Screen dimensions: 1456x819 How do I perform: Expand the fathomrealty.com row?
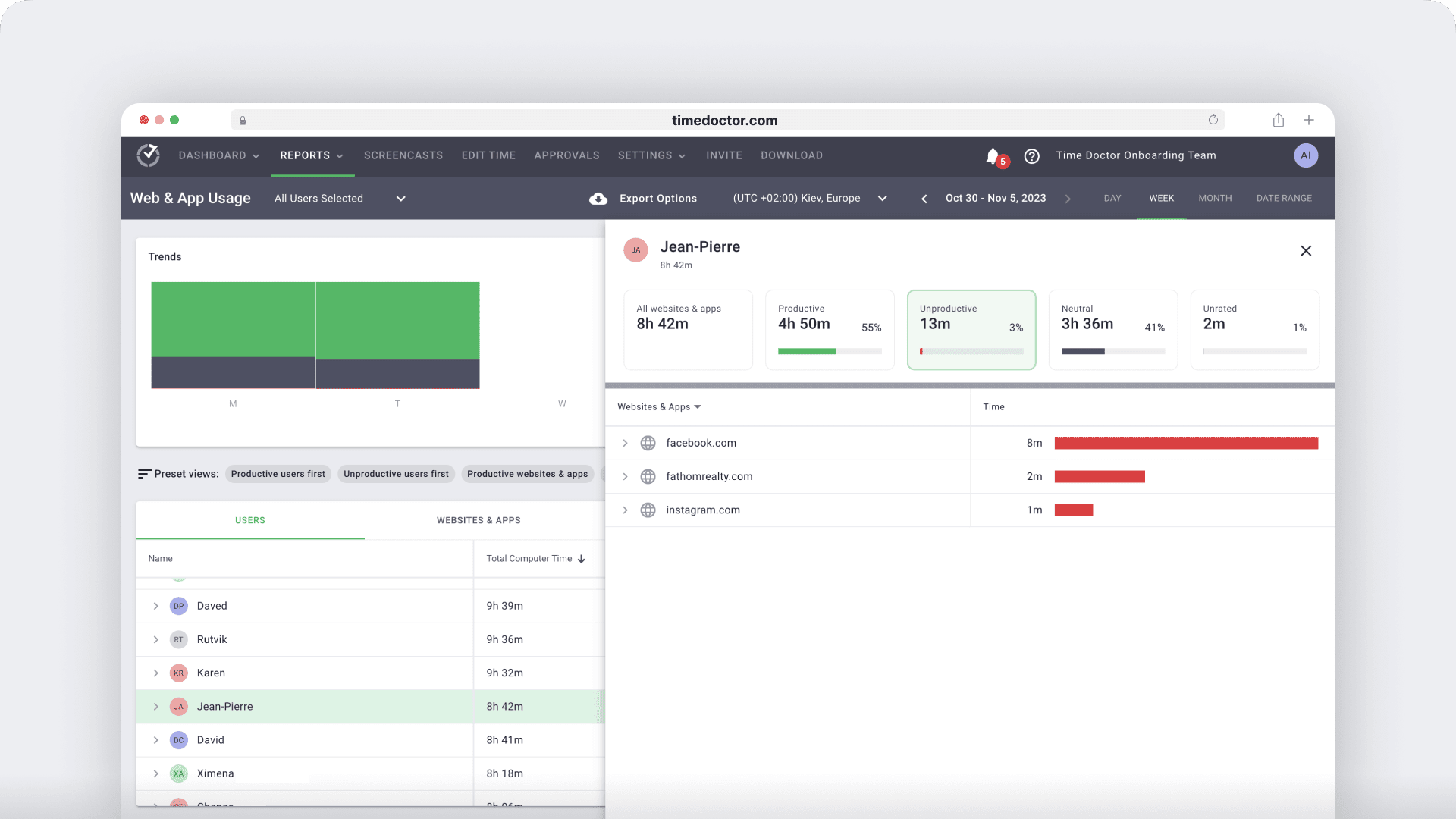click(625, 476)
